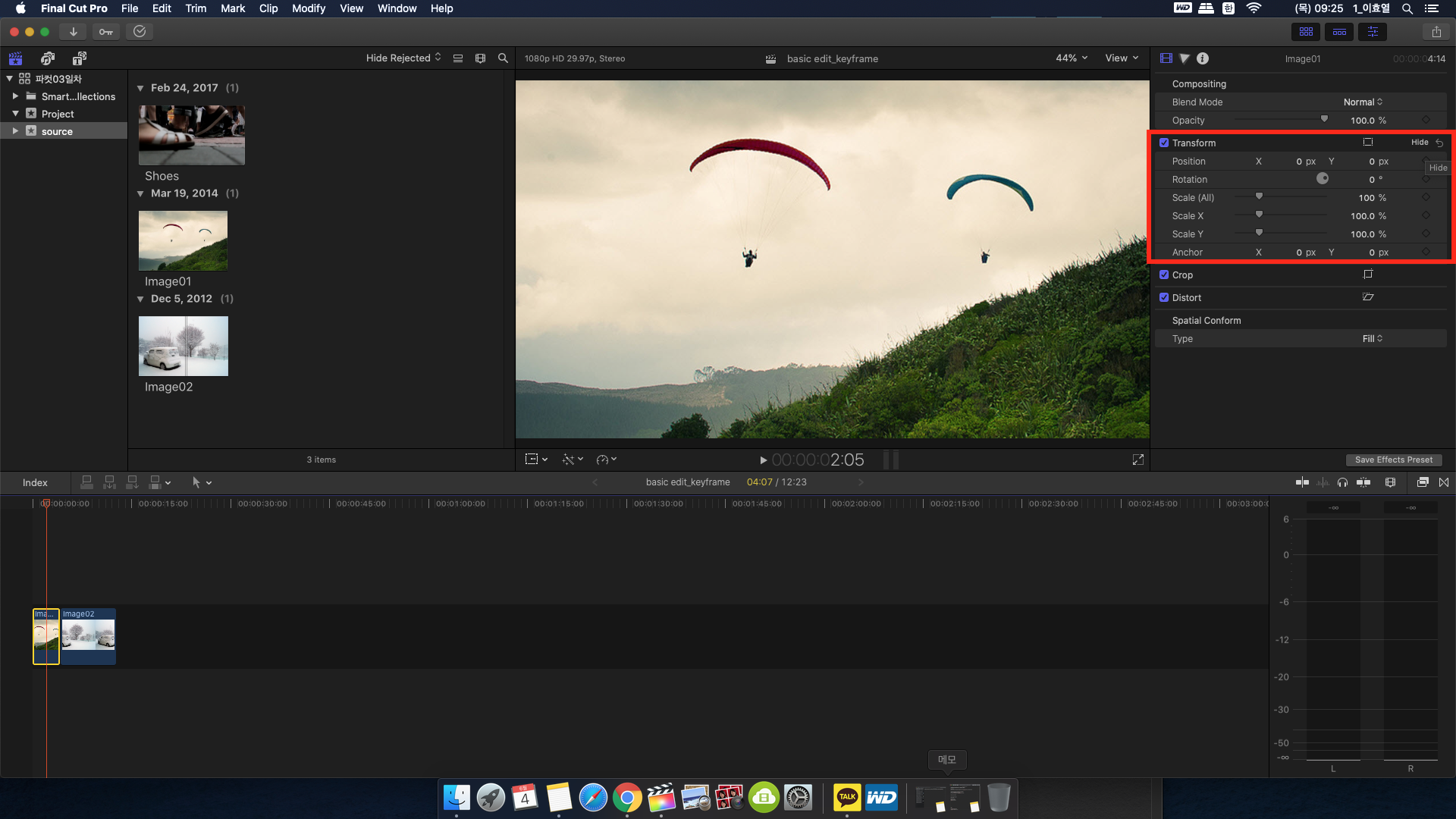Screen dimensions: 1456x819
Task: Open the Hide Rejected filter dropdown
Action: click(403, 58)
